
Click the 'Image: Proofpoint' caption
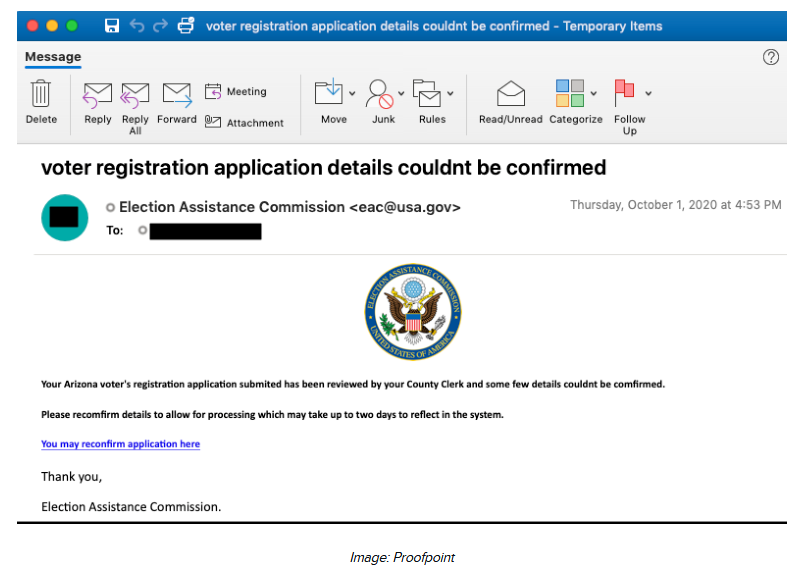tap(402, 557)
